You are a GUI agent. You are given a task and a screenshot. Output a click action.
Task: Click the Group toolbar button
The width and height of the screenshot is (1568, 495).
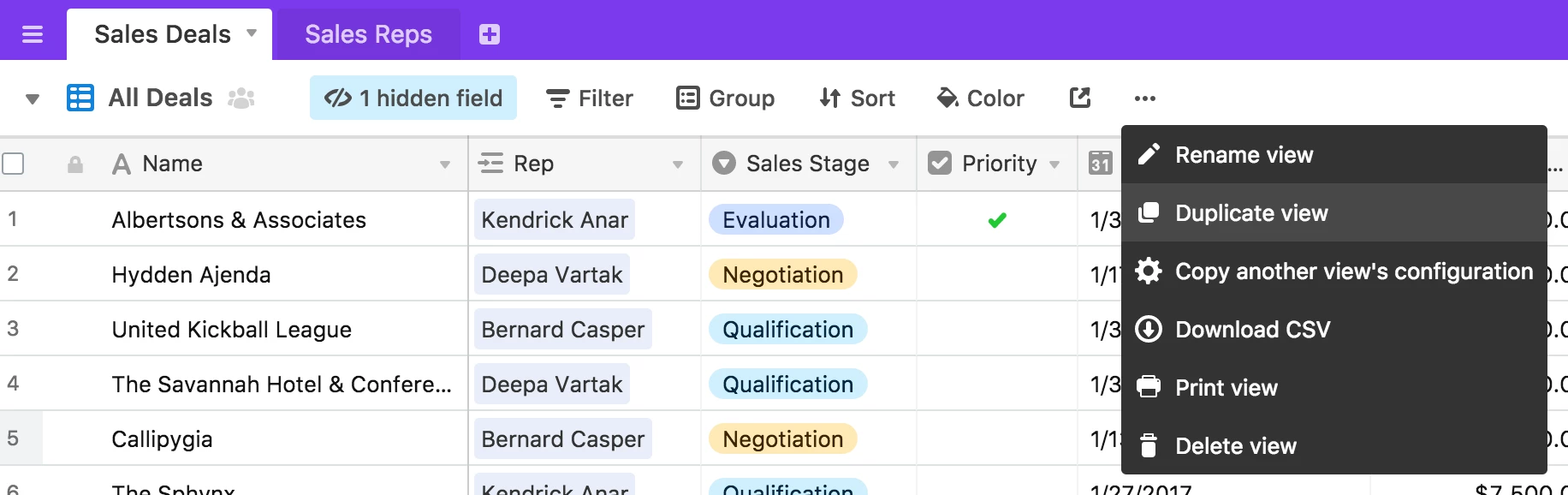pos(725,98)
